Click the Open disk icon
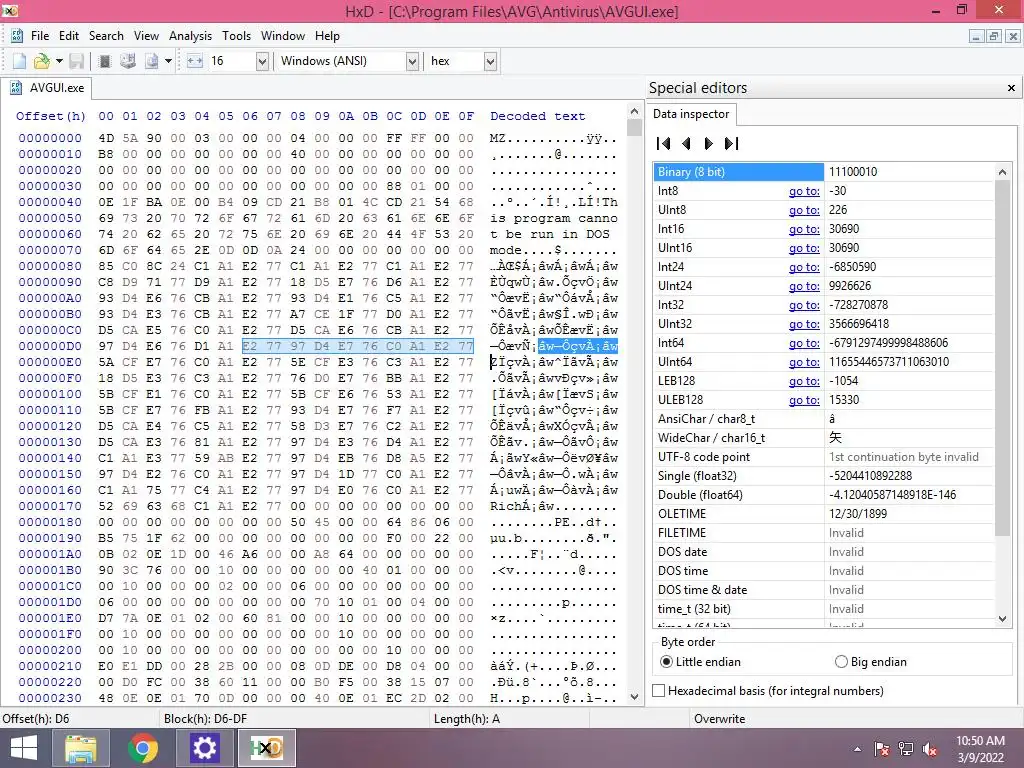 [x=128, y=61]
